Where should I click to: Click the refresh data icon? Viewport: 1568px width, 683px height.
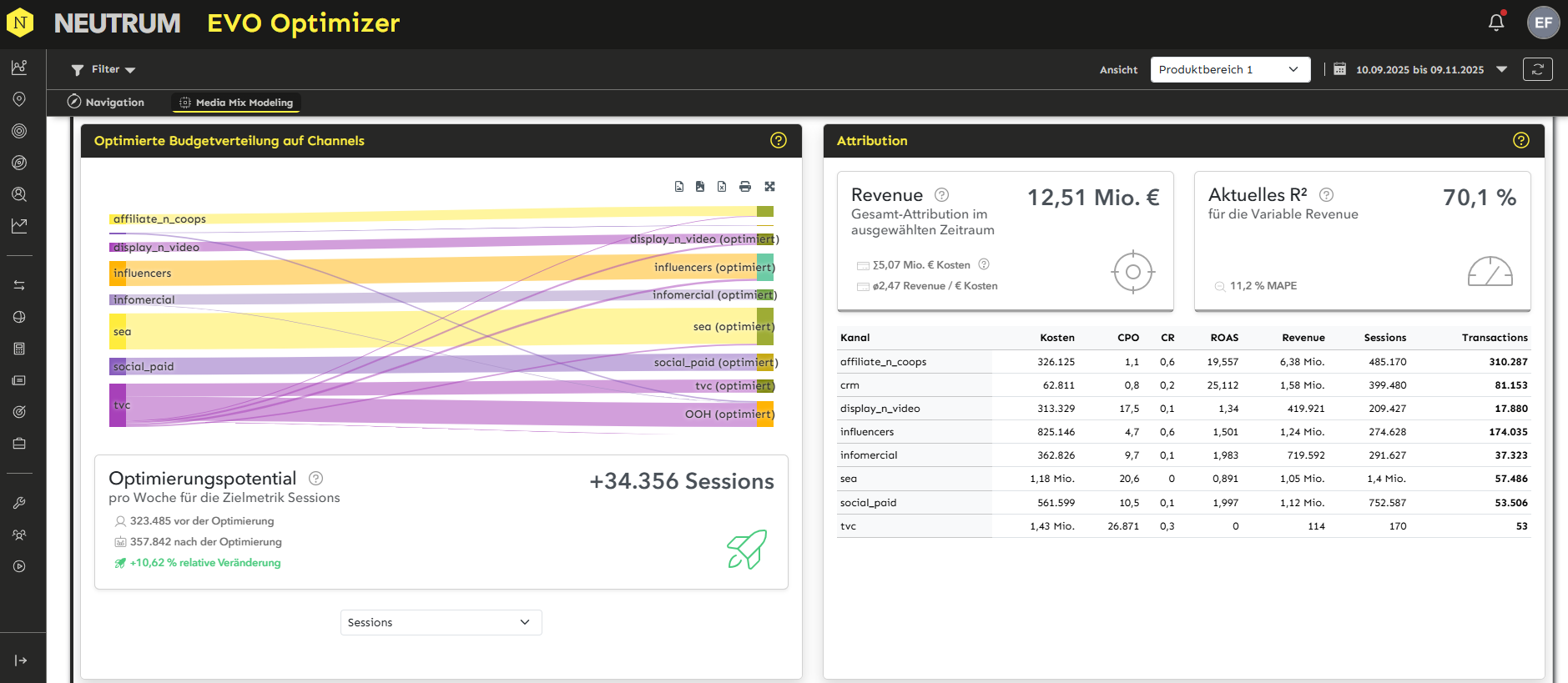point(1537,69)
